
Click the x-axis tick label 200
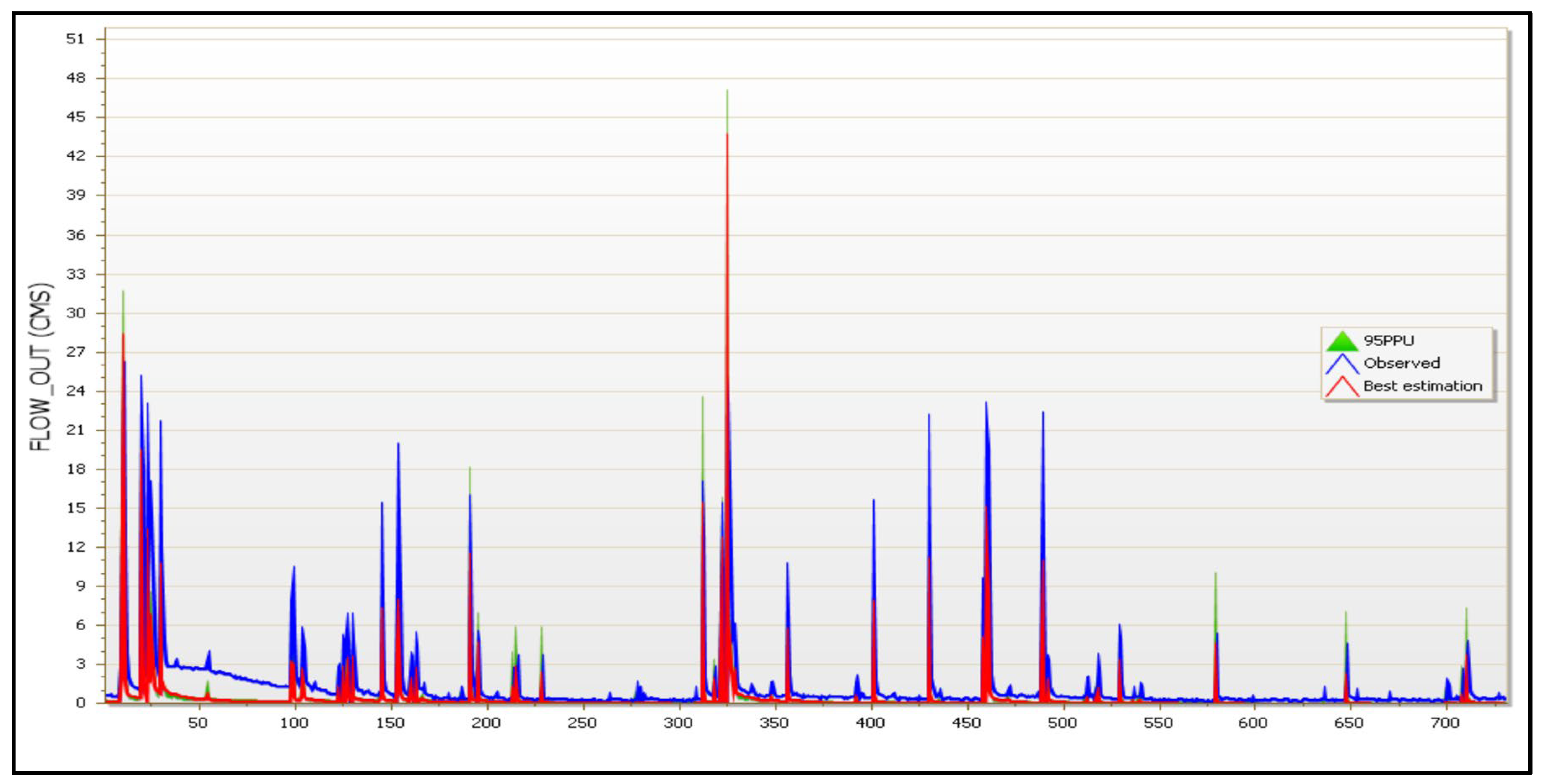point(486,723)
